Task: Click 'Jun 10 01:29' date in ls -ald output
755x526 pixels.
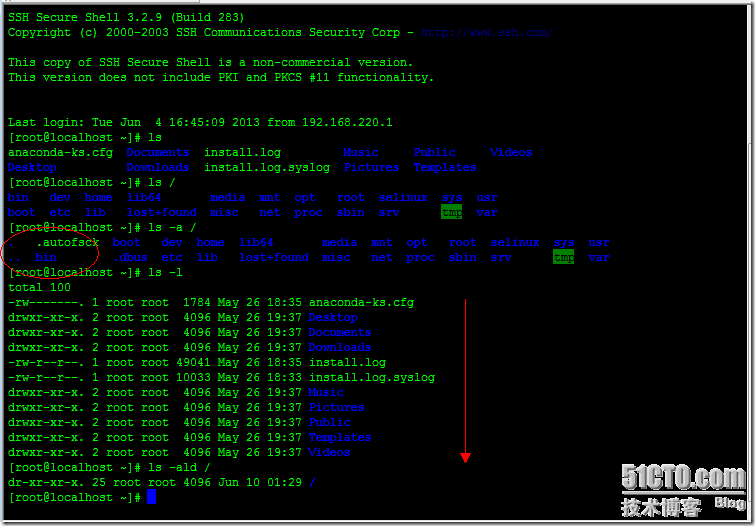Action: [x=260, y=482]
